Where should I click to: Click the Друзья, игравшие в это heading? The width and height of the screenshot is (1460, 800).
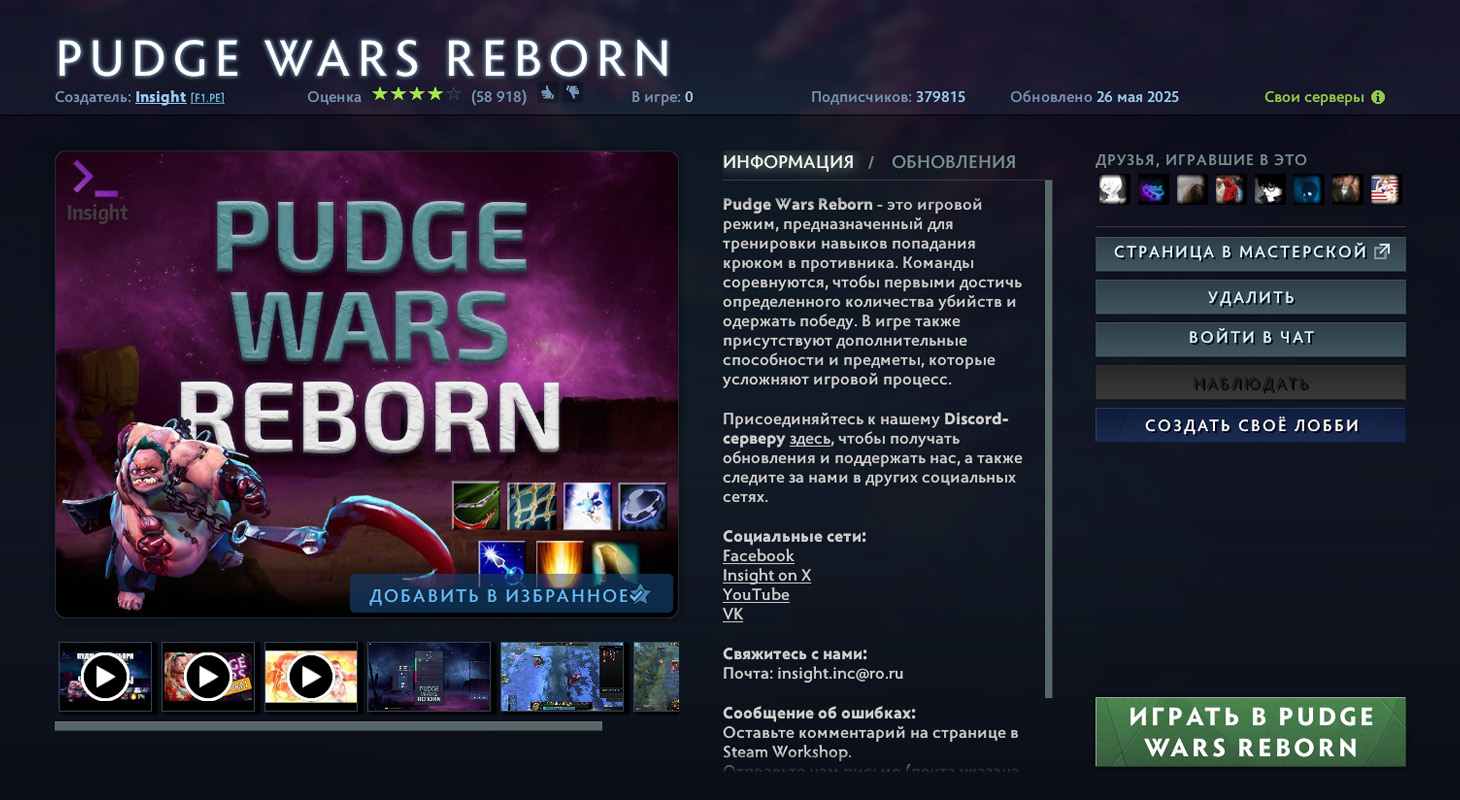(1201, 160)
